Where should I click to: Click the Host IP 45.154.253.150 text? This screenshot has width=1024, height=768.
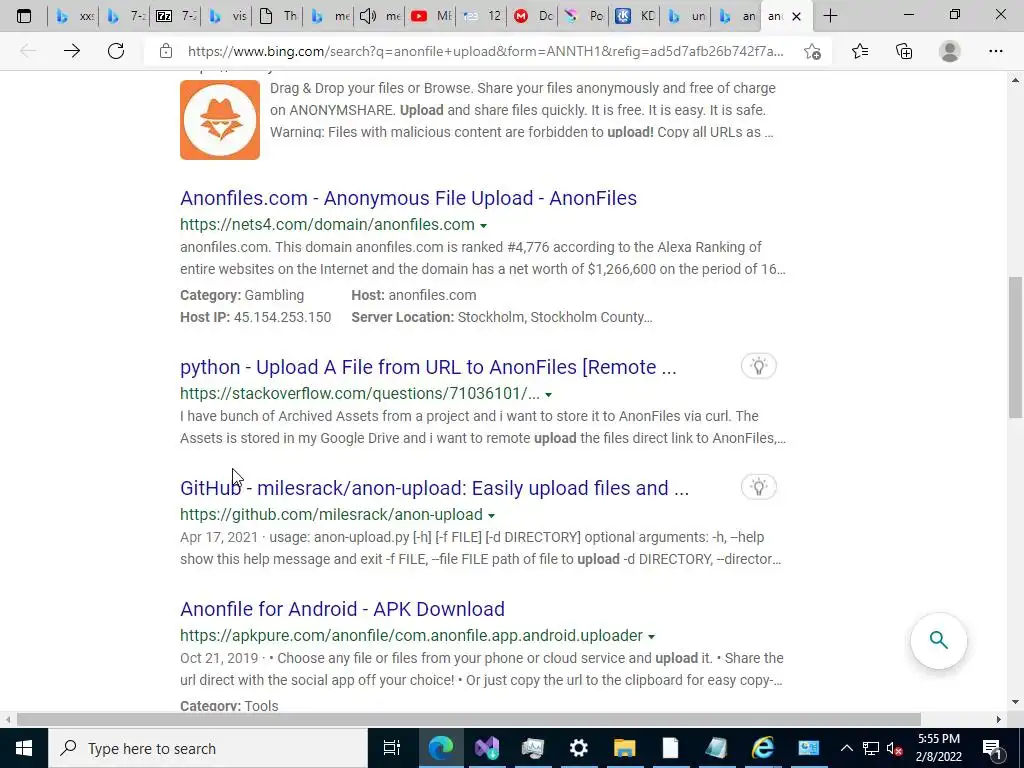point(255,317)
